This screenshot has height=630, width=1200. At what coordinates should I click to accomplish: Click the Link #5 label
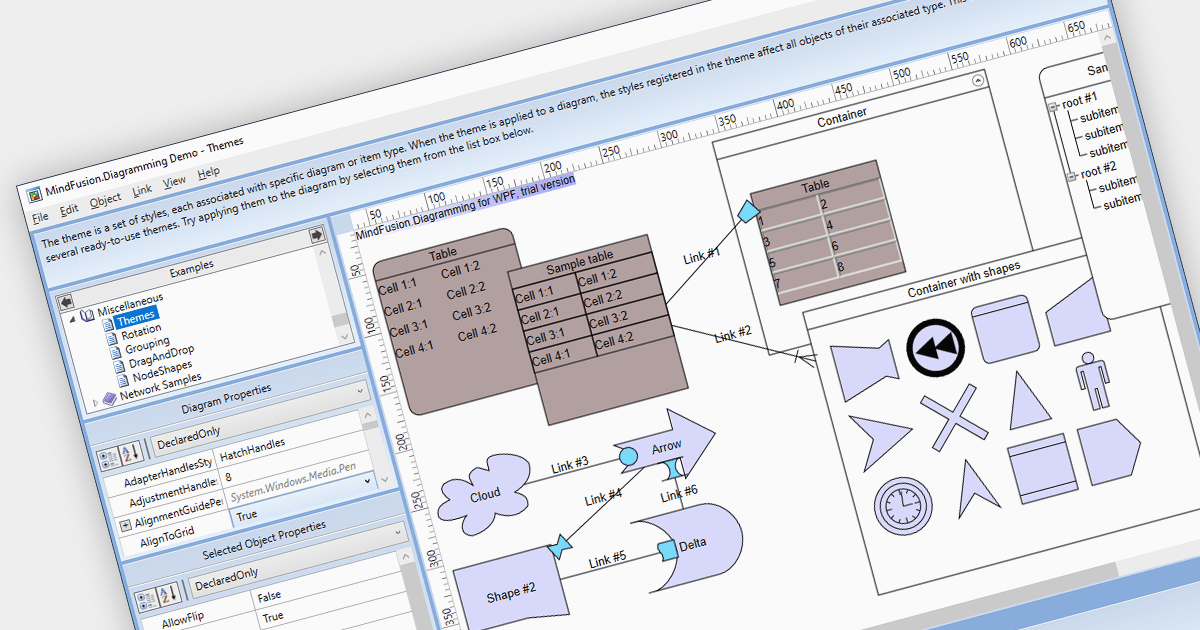coord(607,560)
